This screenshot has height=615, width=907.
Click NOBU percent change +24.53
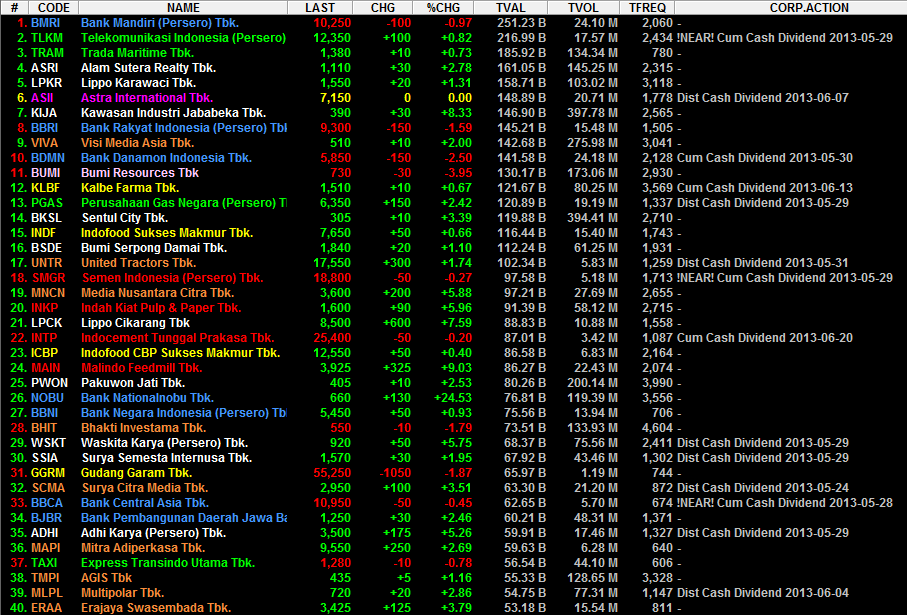(x=453, y=399)
